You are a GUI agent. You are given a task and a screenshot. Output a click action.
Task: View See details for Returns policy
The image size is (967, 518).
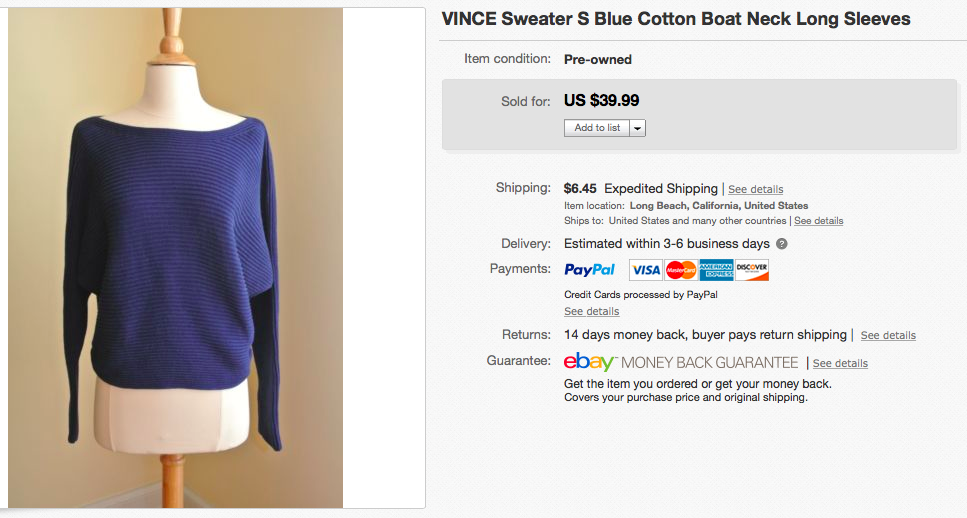point(888,336)
